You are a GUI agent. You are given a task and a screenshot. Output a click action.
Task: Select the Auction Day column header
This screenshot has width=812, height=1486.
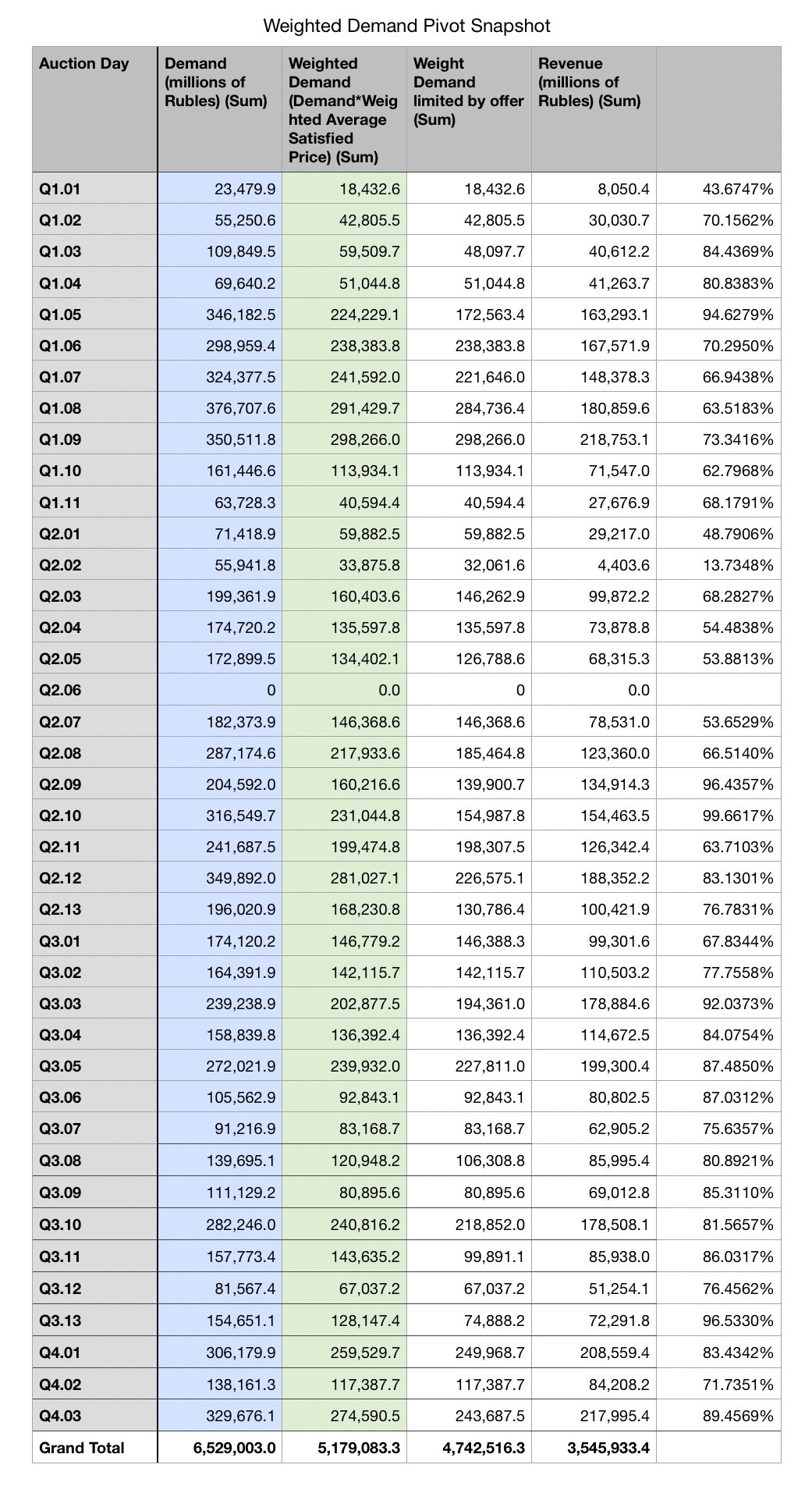[94, 109]
